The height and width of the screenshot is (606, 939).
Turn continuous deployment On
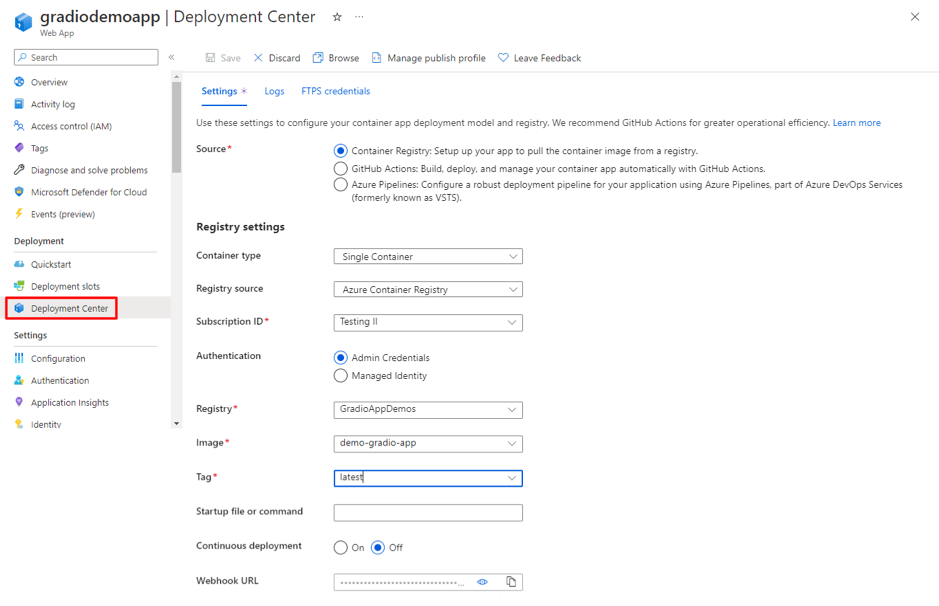click(340, 548)
